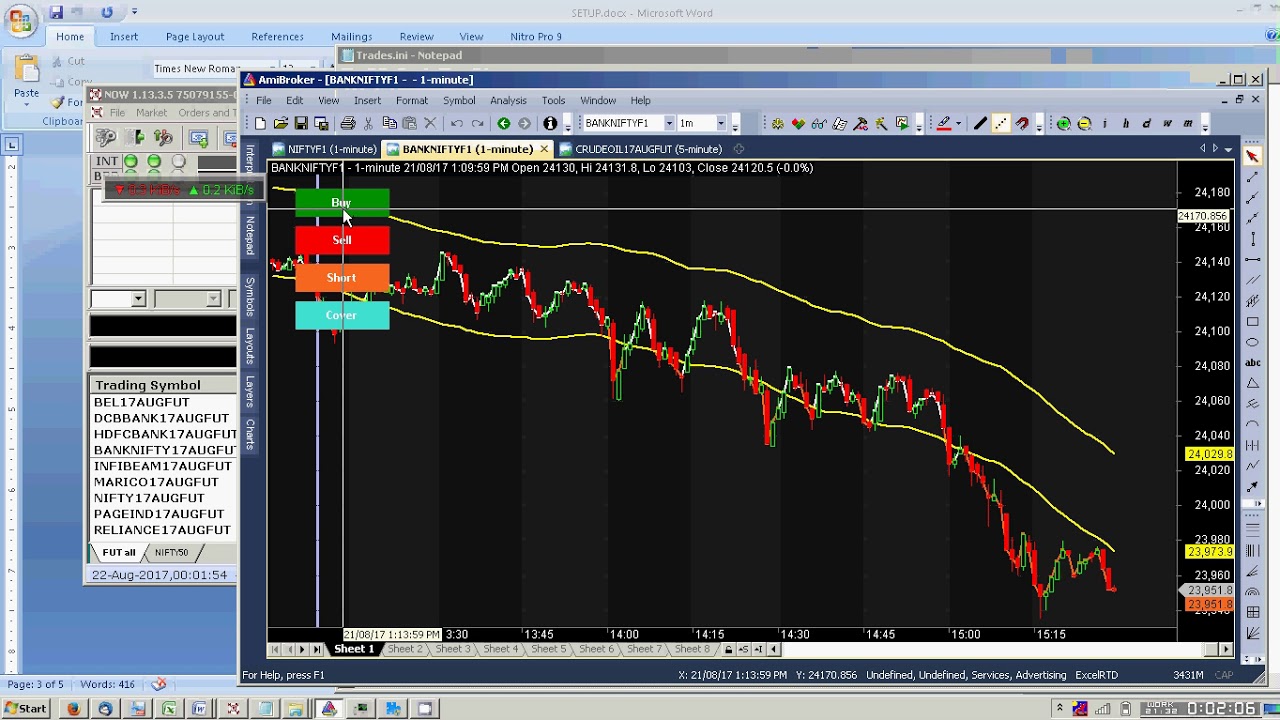Image resolution: width=1280 pixels, height=720 pixels.
Task: Click the Windows Start button
Action: 26,709
